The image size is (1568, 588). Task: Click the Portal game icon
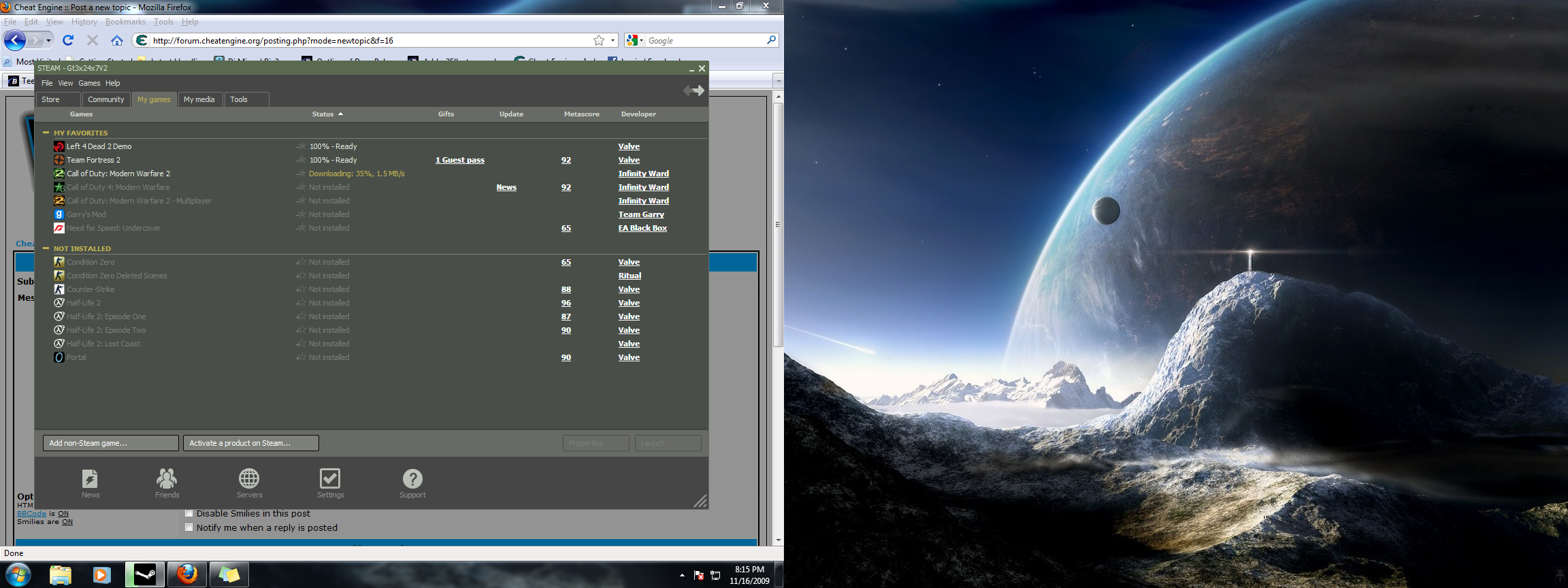tap(59, 357)
